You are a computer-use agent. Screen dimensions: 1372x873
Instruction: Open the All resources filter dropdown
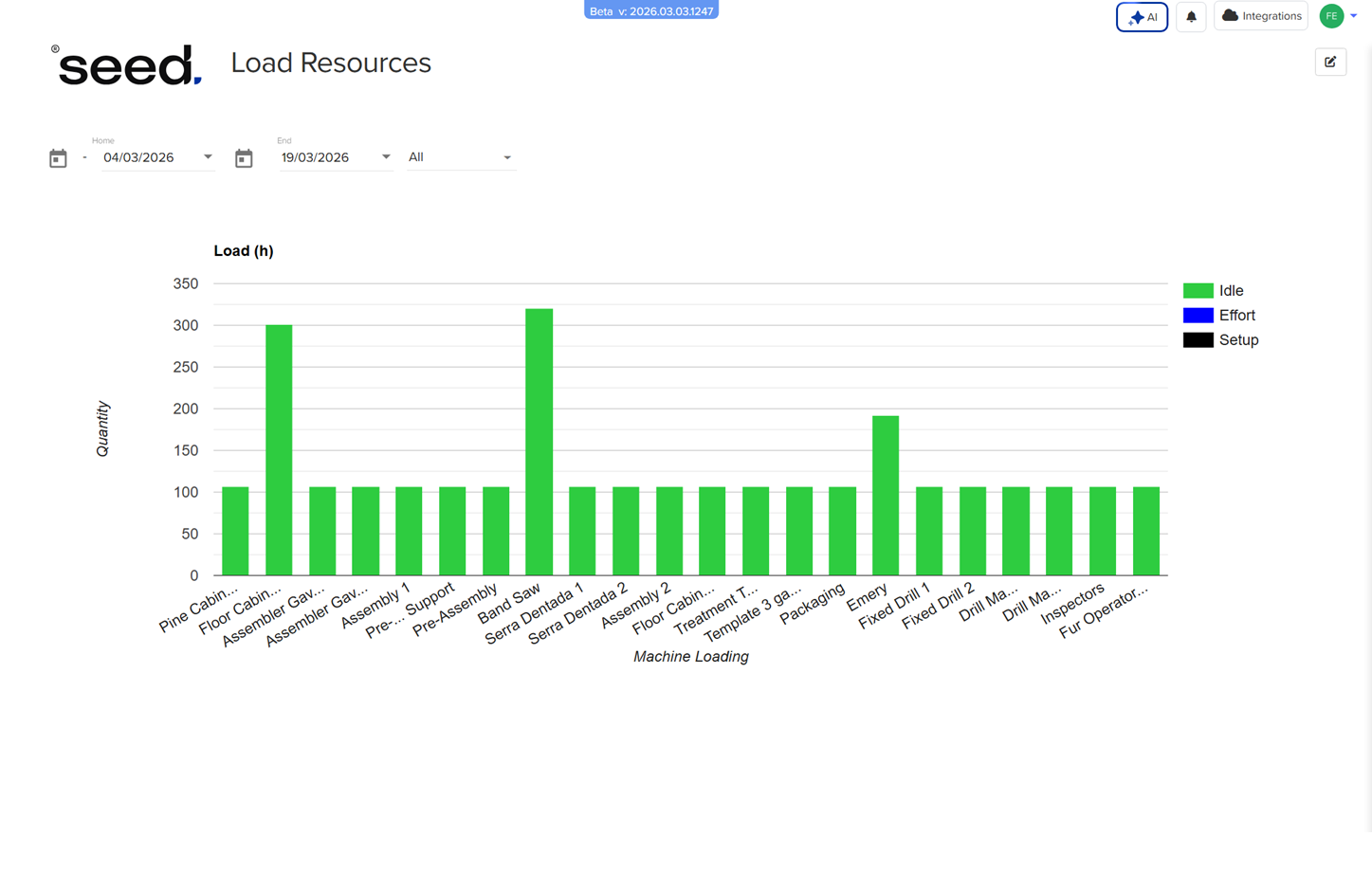tap(460, 157)
